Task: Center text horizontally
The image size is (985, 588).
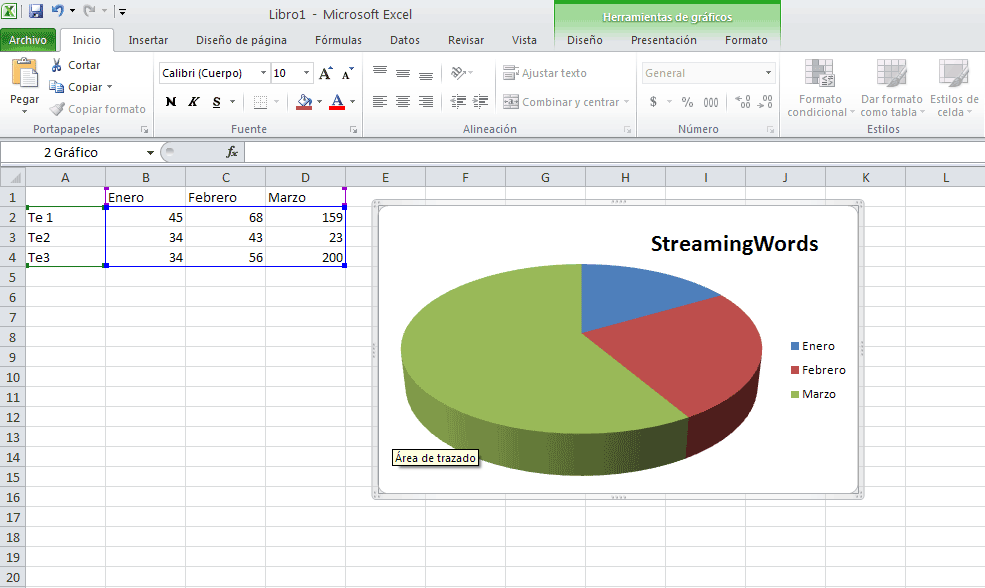Action: (x=403, y=101)
